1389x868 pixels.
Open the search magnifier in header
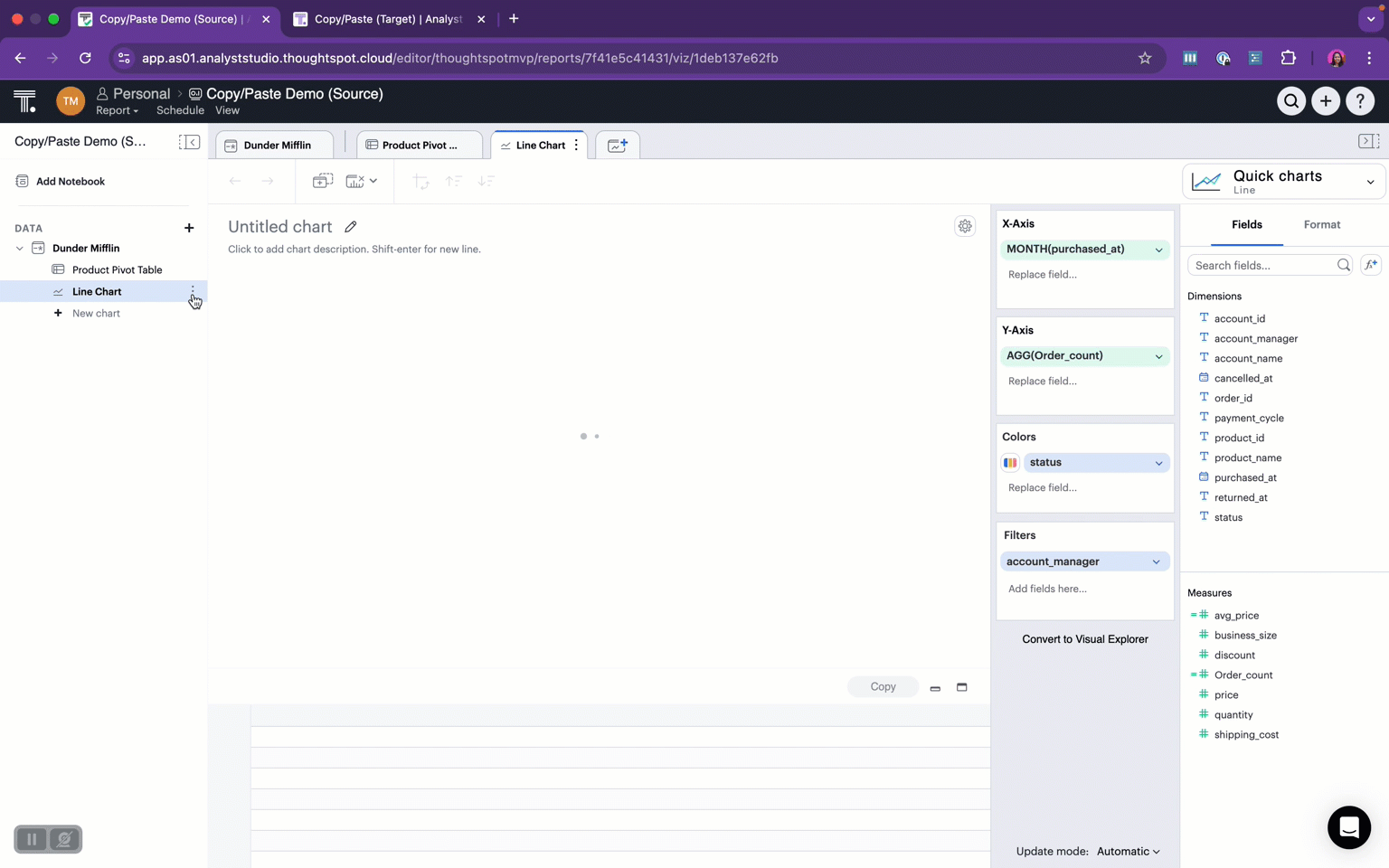(1291, 101)
